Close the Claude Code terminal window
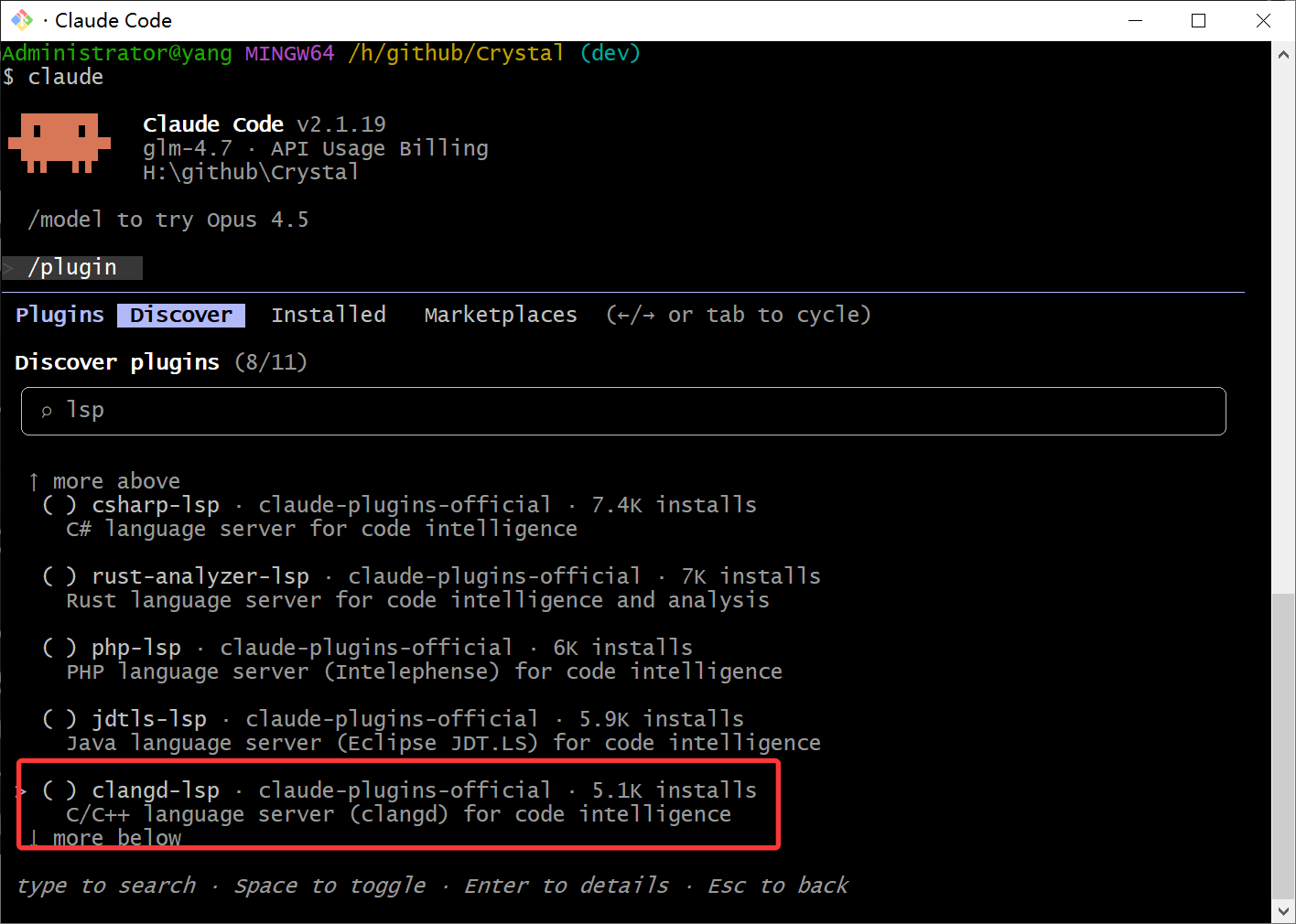This screenshot has height=924, width=1296. pos(1263,20)
